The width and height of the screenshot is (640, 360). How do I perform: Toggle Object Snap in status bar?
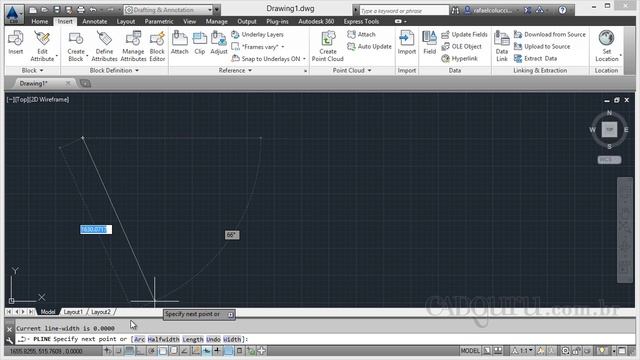click(162, 351)
